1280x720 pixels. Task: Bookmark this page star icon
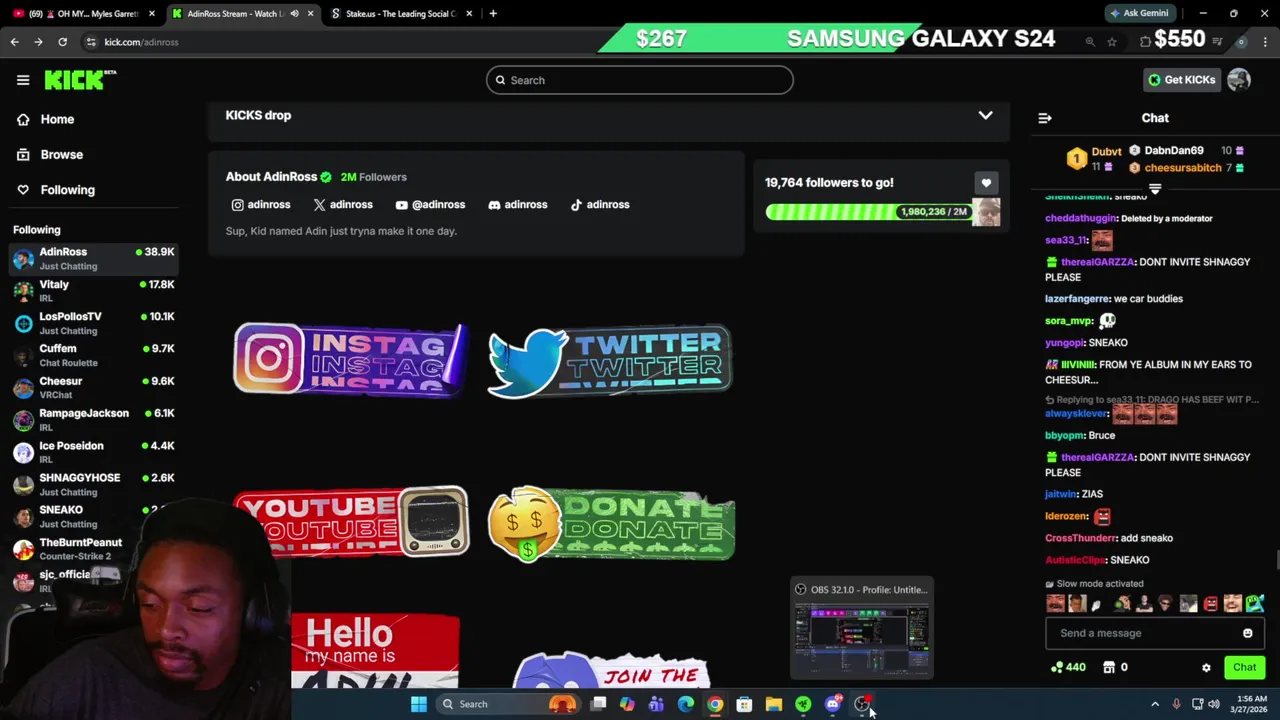[x=1111, y=42]
